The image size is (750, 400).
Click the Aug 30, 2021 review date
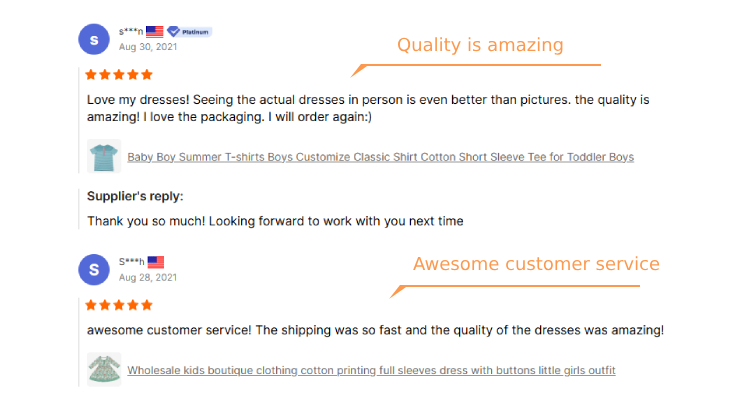click(x=148, y=47)
